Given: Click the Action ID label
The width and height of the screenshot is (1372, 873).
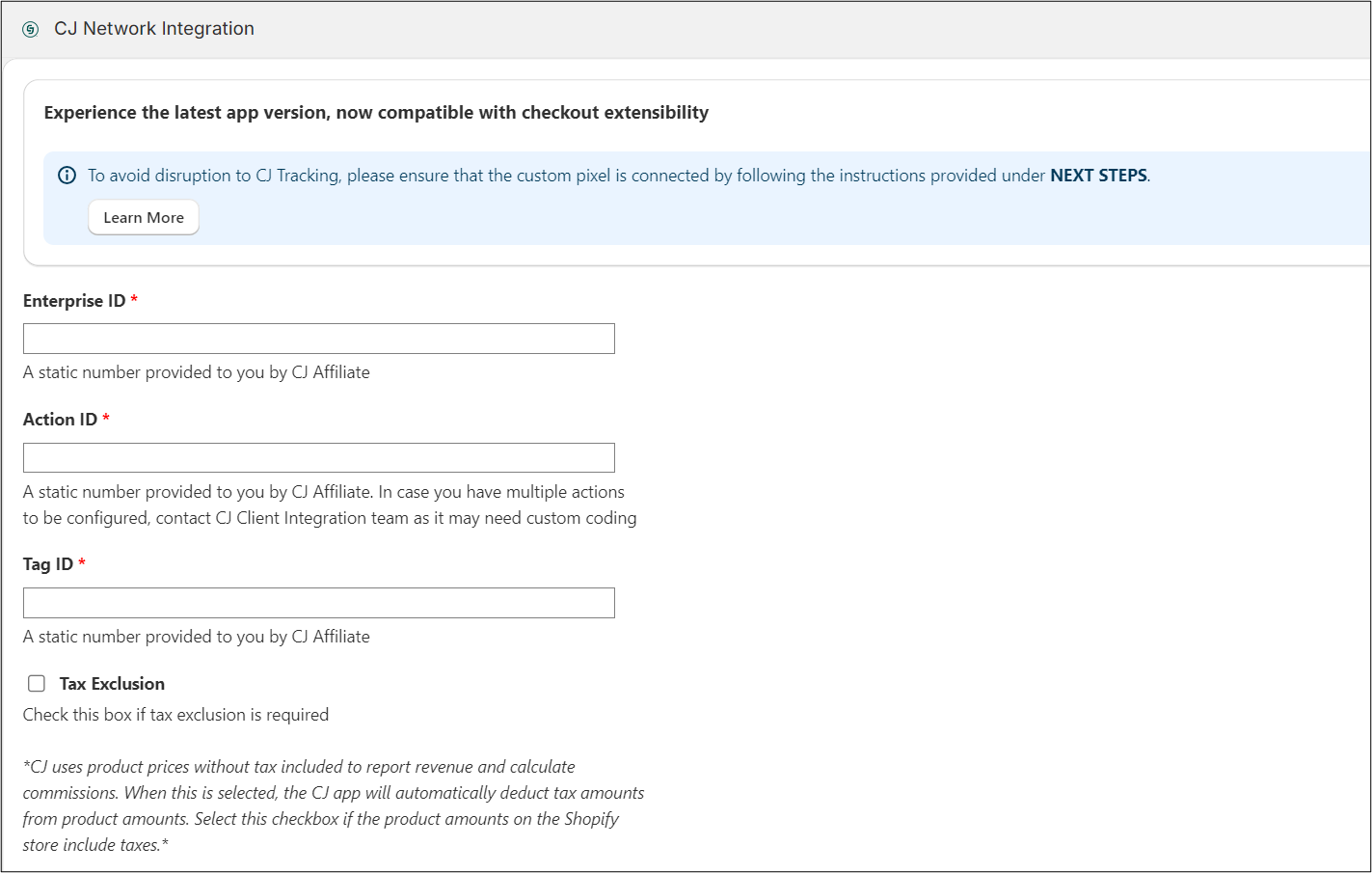Looking at the screenshot, I should point(61,419).
